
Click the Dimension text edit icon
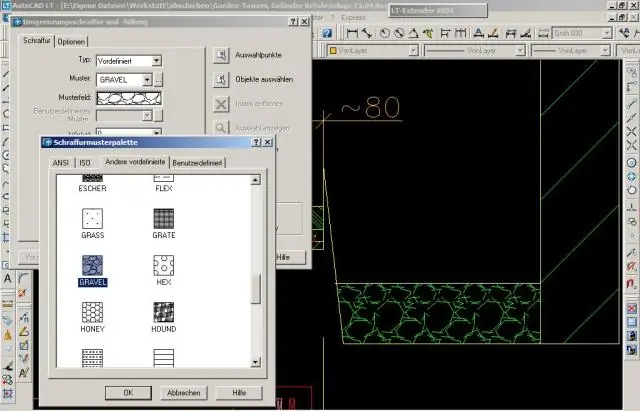[478, 33]
